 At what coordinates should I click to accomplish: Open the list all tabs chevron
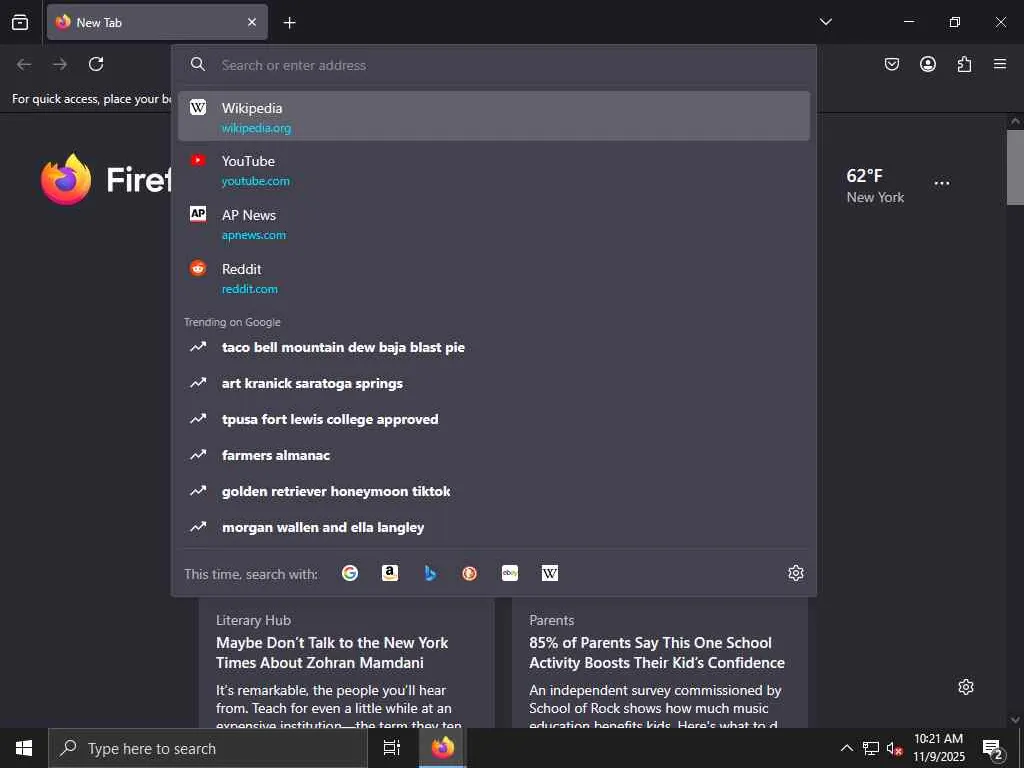pos(825,22)
